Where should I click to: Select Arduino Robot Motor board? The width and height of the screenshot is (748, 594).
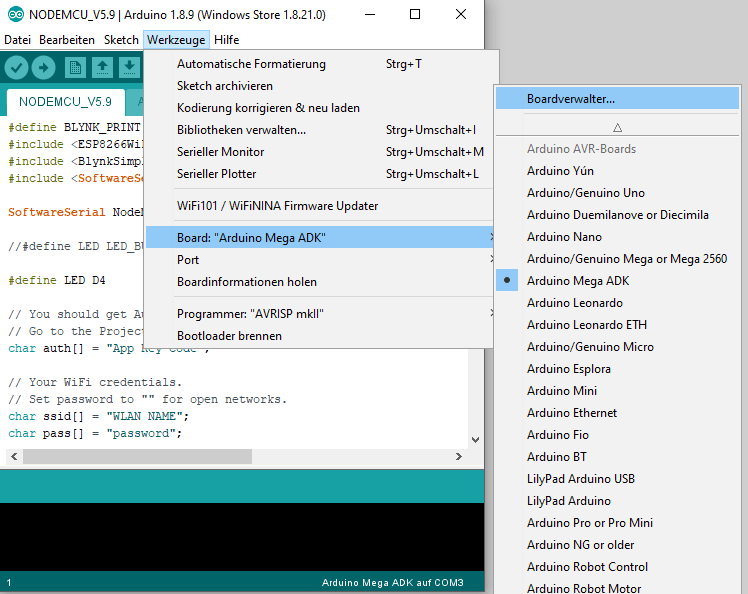coord(617,588)
